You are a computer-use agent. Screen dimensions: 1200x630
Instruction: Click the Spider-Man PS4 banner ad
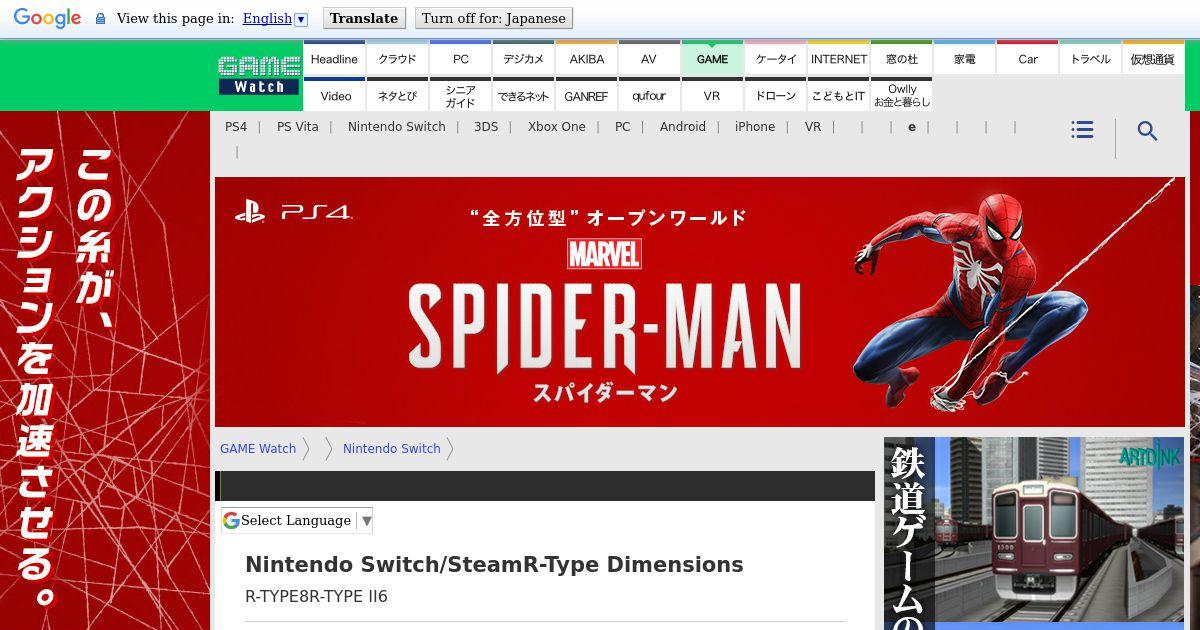[x=700, y=302]
